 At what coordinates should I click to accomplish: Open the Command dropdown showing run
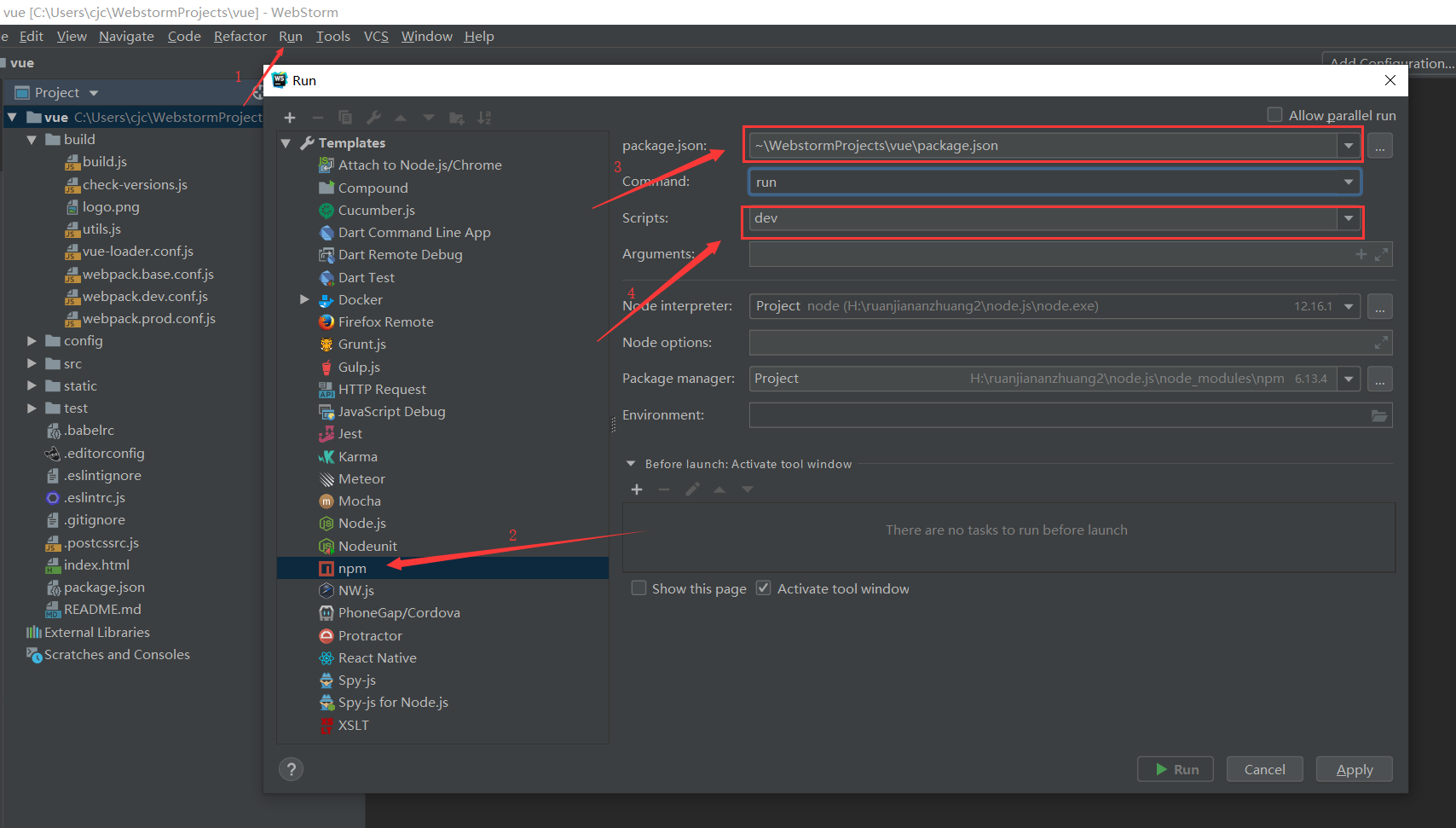[1348, 181]
